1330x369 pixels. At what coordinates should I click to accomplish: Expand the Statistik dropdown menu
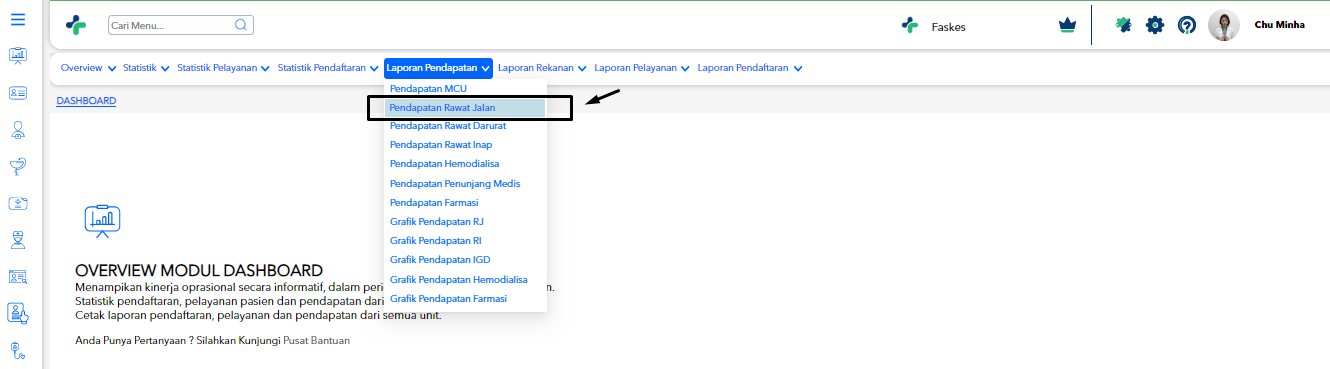coord(146,68)
